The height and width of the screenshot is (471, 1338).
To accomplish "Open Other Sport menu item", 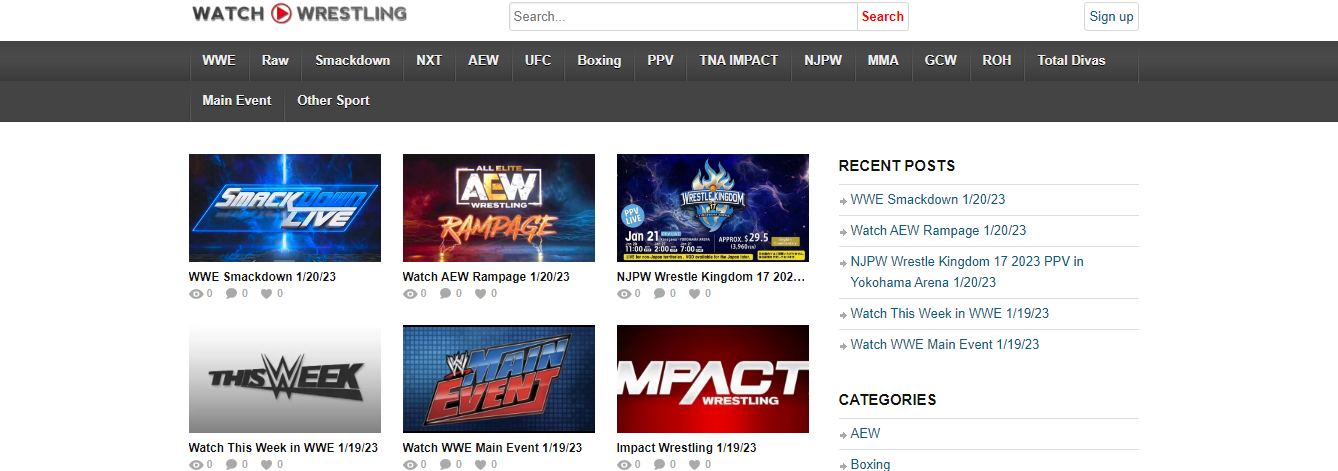I will 333,100.
